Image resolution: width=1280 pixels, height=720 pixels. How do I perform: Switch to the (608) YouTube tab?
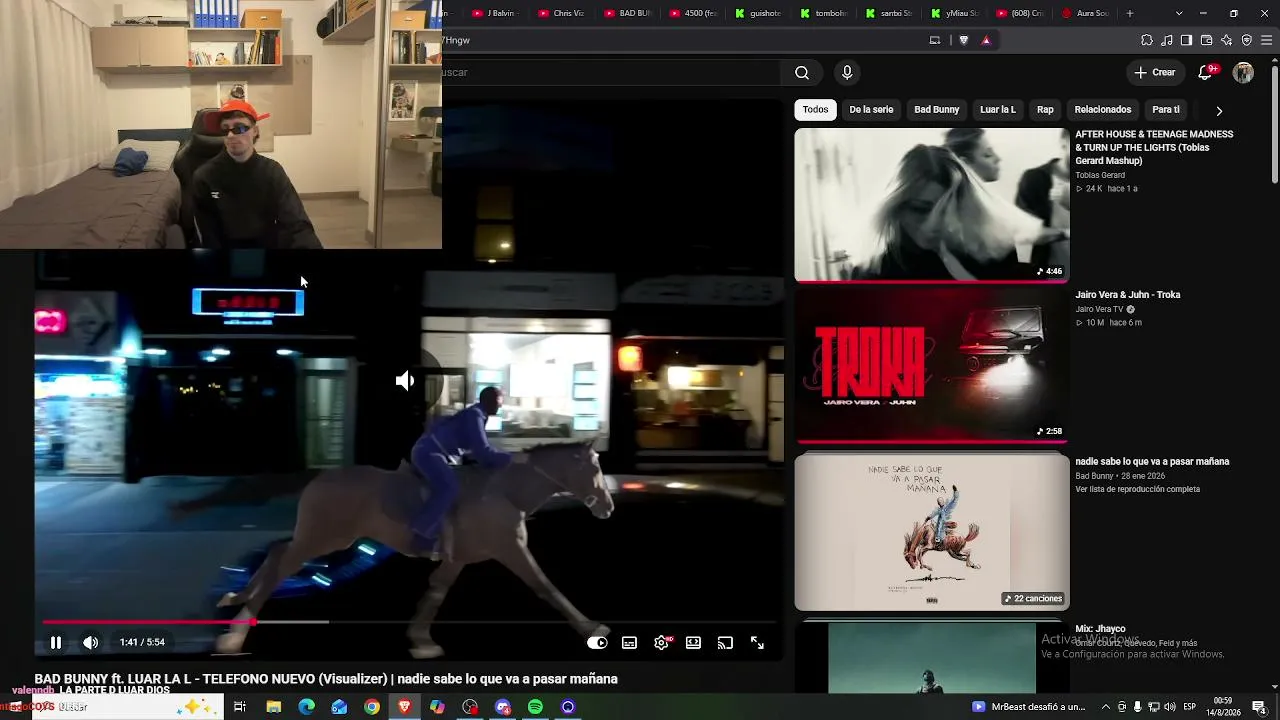(1021, 13)
